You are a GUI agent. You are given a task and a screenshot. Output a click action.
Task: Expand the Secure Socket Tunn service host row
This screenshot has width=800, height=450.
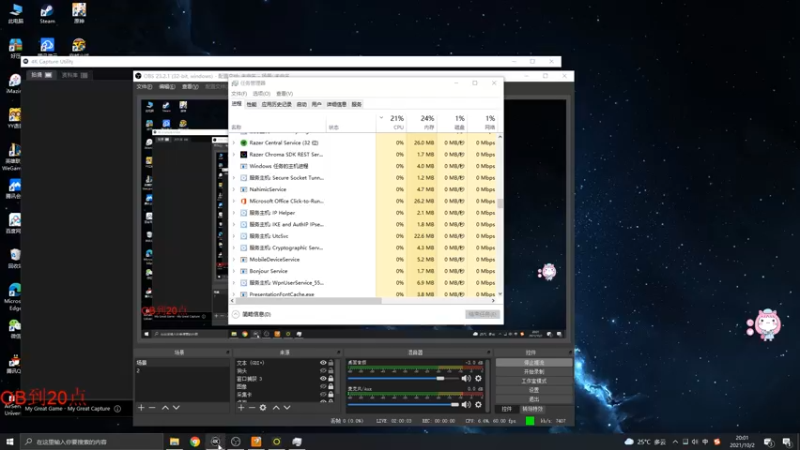(x=234, y=178)
